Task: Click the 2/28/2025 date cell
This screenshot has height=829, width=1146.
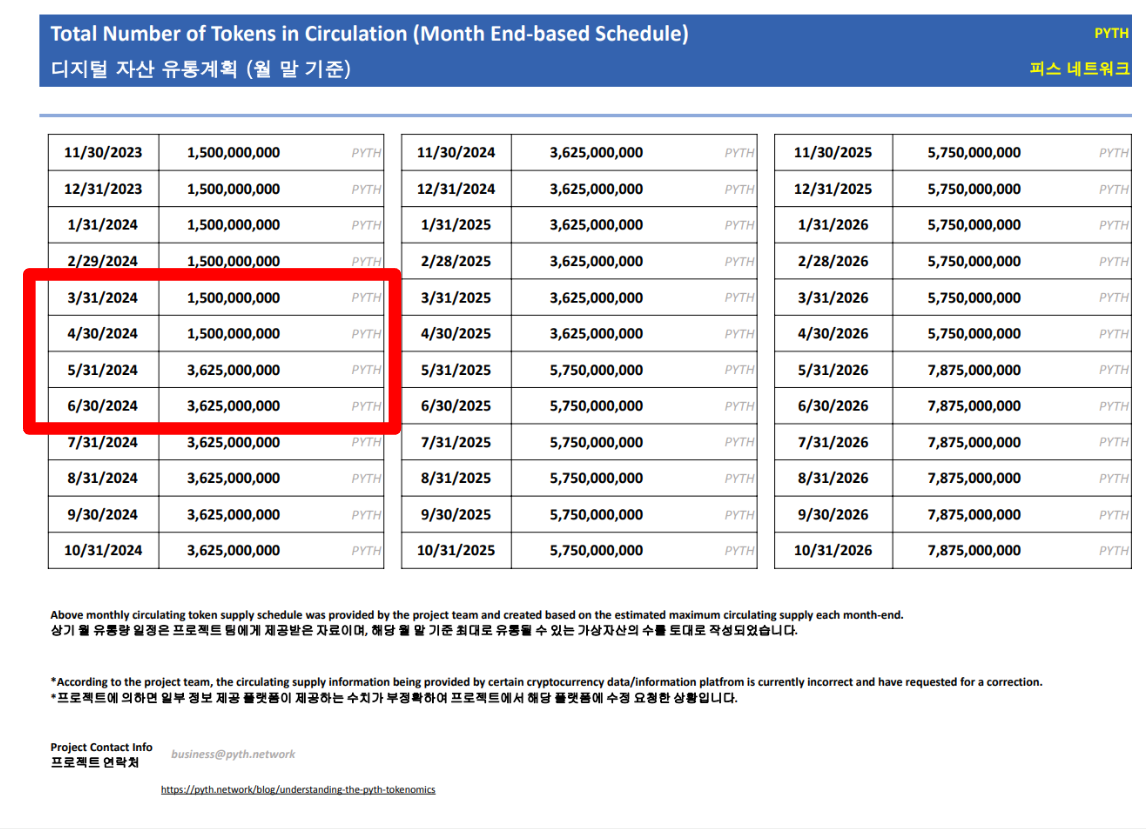Action: (456, 261)
